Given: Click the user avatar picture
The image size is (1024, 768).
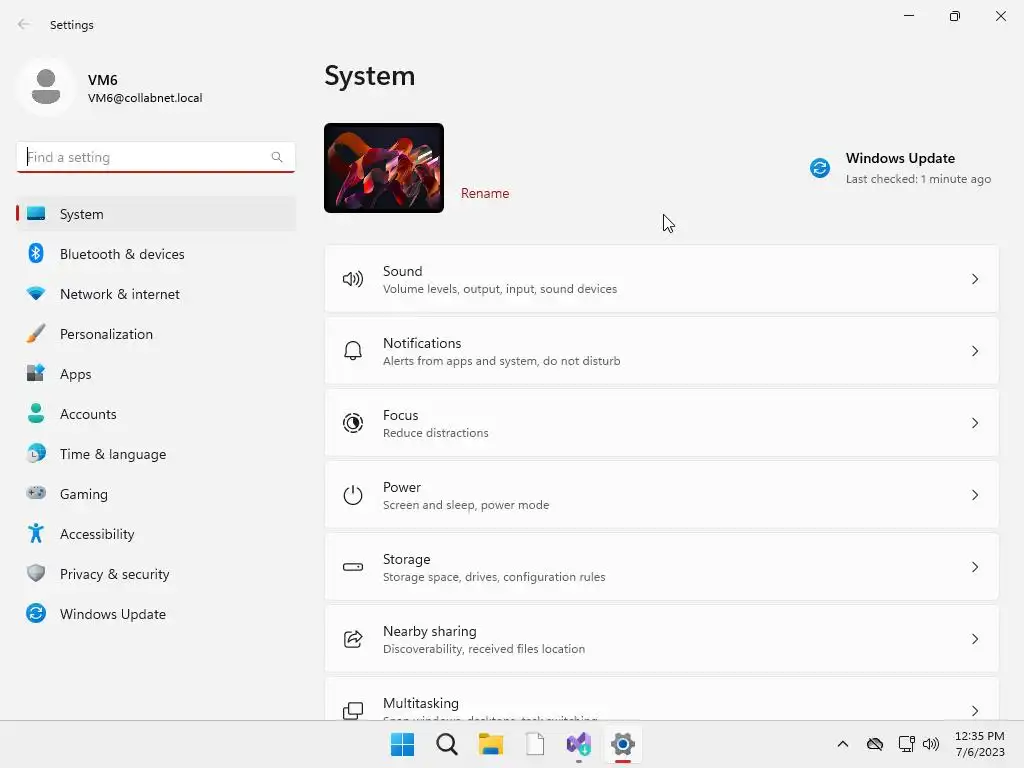Looking at the screenshot, I should pyautogui.click(x=46, y=87).
